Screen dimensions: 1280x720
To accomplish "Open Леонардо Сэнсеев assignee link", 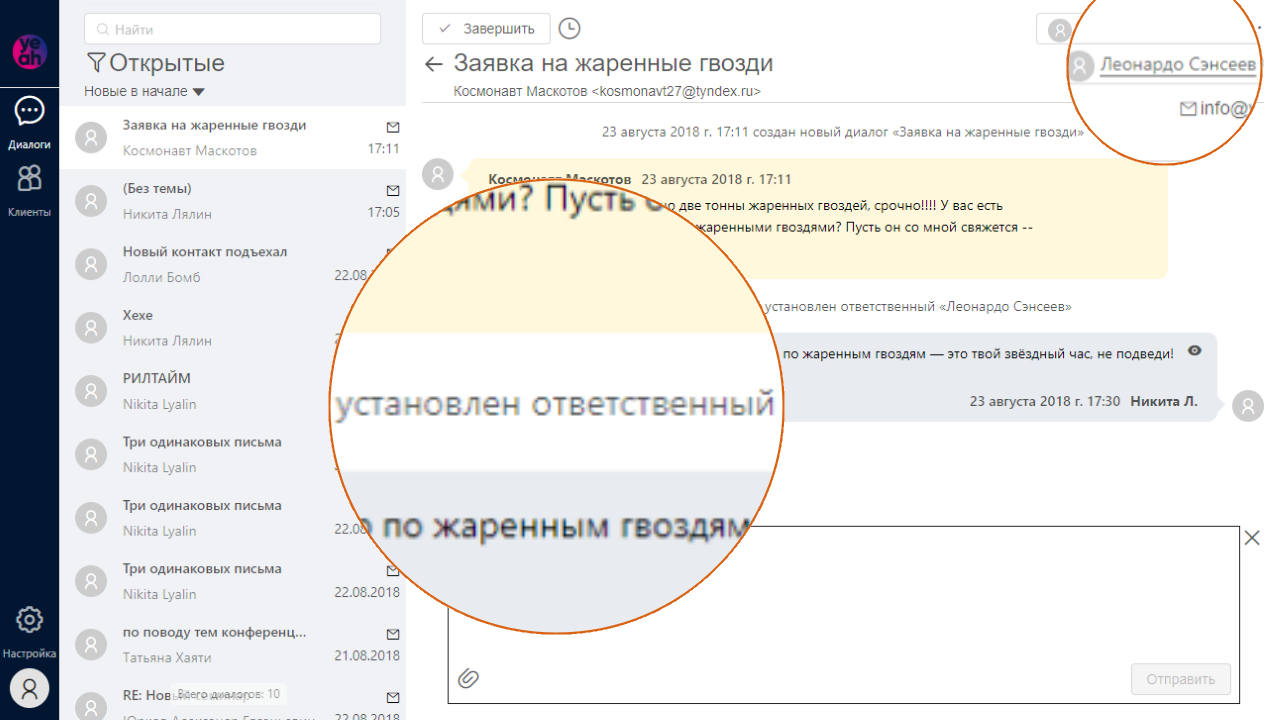I will (x=1178, y=65).
